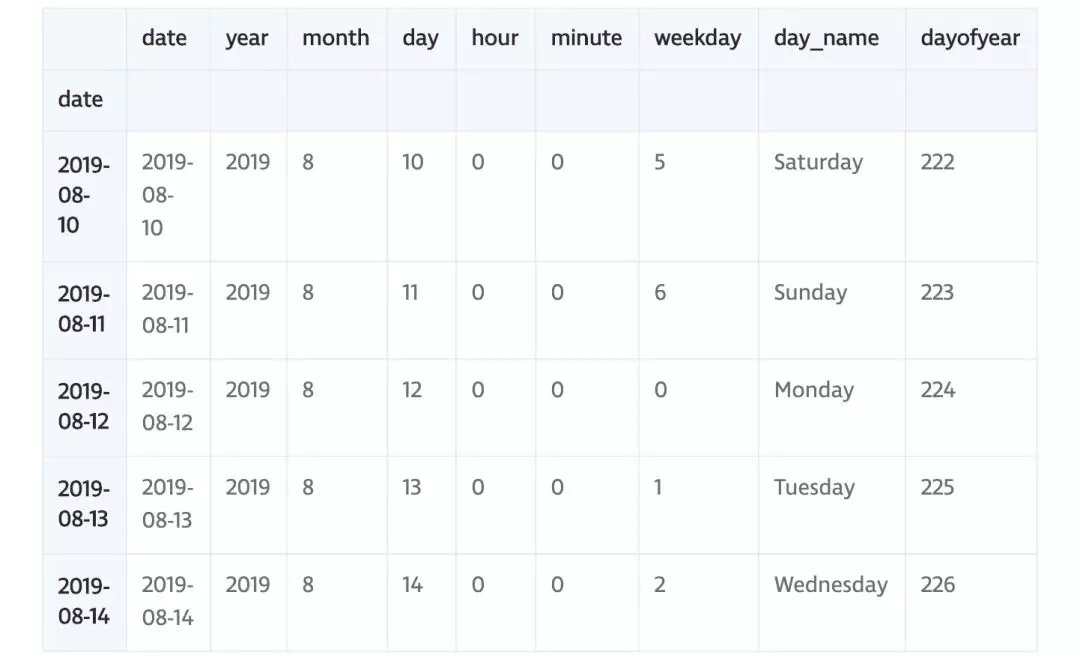Click the dayofyear value 222
The image size is (1080, 667).
[x=937, y=162]
